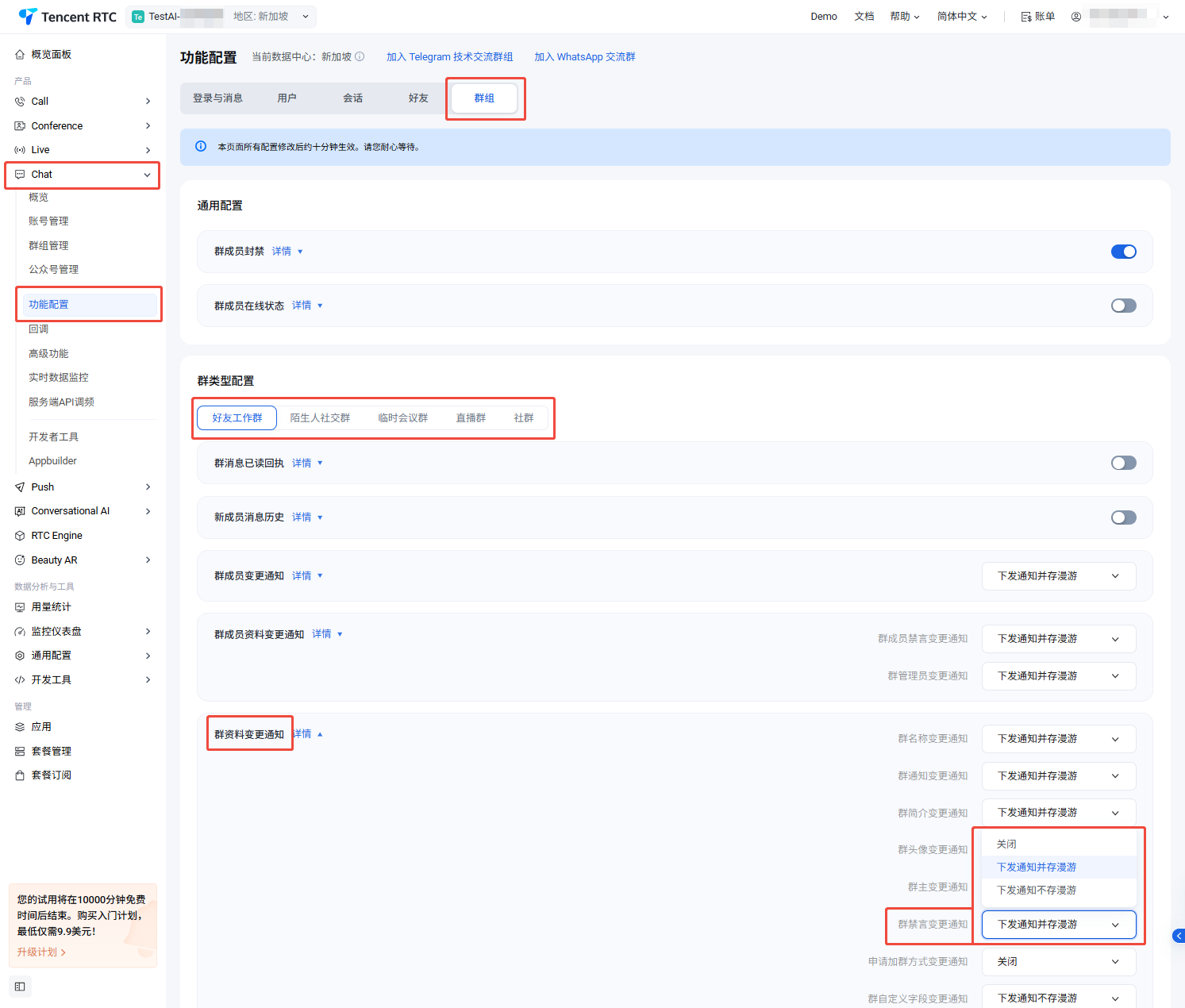Switch to the 用户 tab
This screenshot has width=1185, height=1008.
pos(287,98)
